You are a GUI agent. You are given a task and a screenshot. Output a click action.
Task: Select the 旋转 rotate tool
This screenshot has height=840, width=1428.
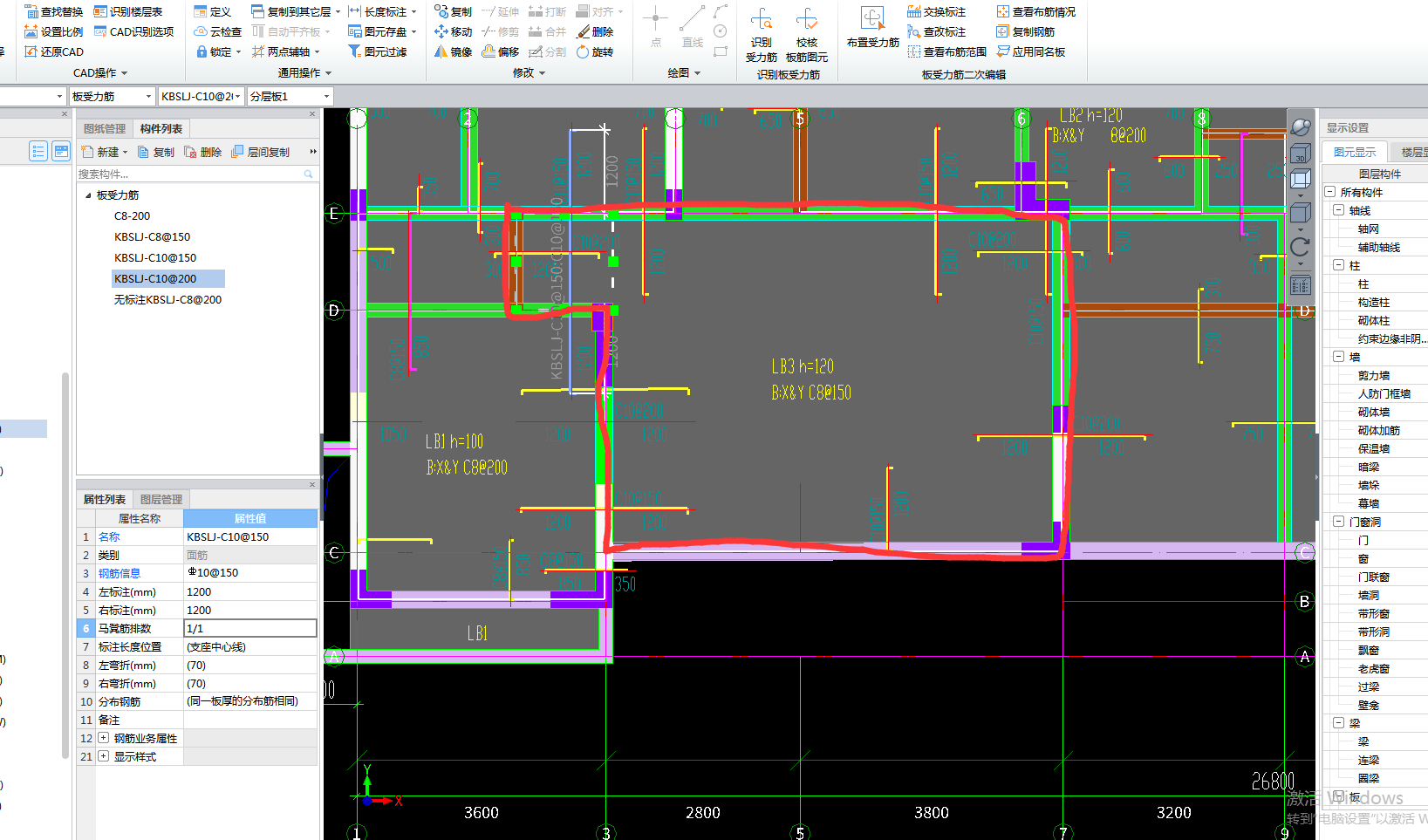[595, 51]
